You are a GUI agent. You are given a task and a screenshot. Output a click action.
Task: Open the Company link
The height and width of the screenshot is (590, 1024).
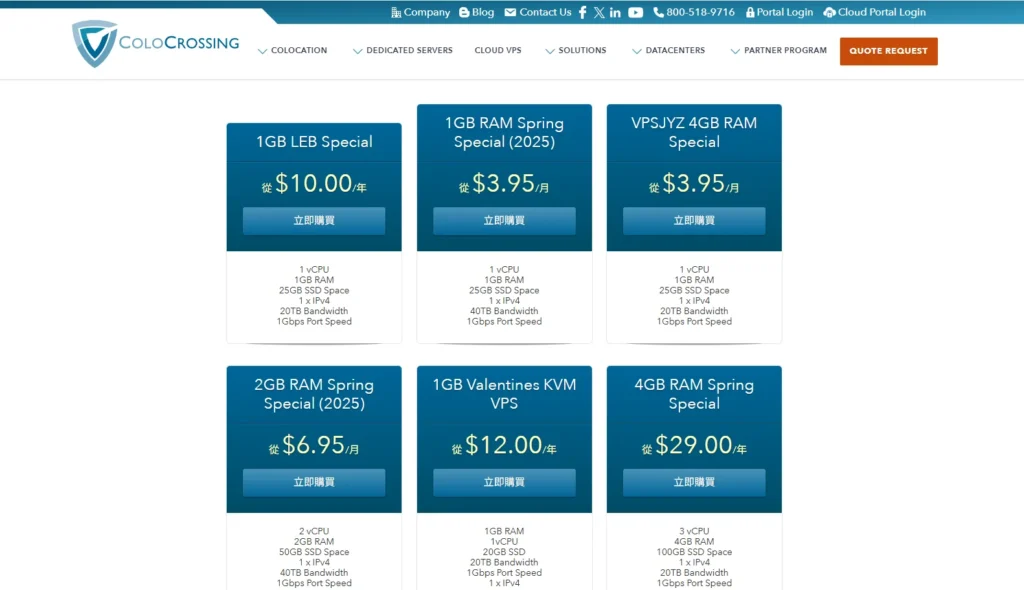coord(426,12)
